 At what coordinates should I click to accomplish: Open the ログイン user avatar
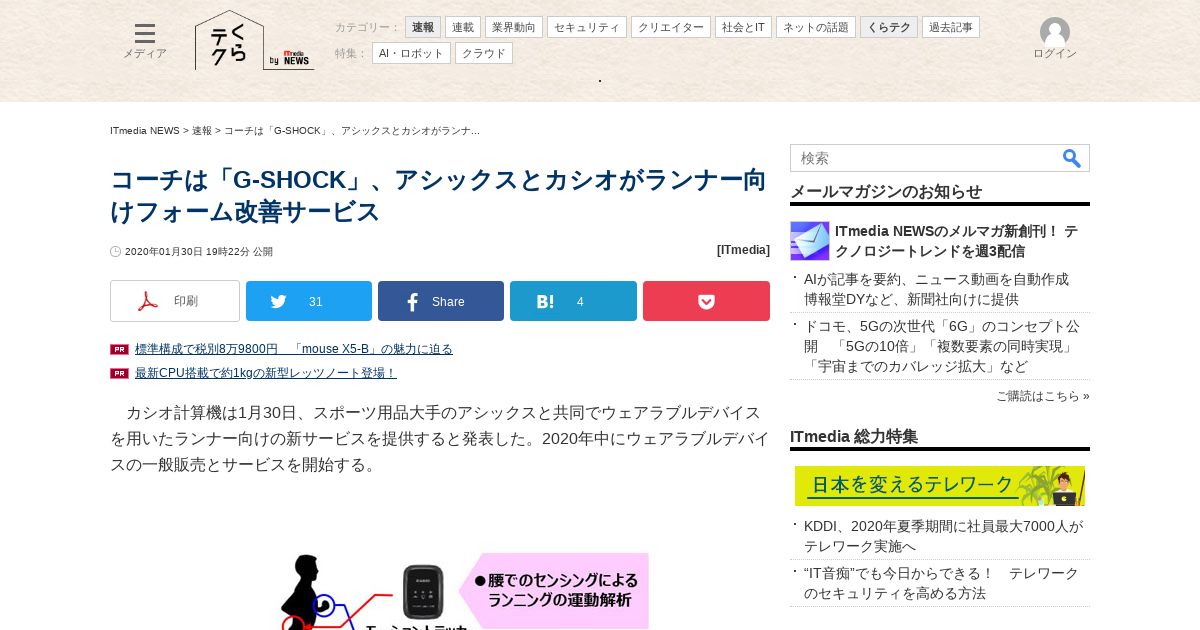click(1055, 39)
